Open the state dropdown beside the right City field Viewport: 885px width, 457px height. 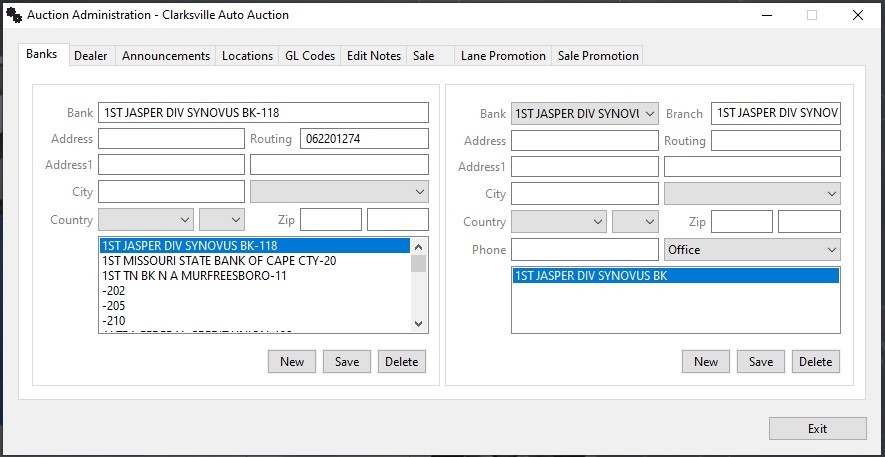tap(752, 194)
